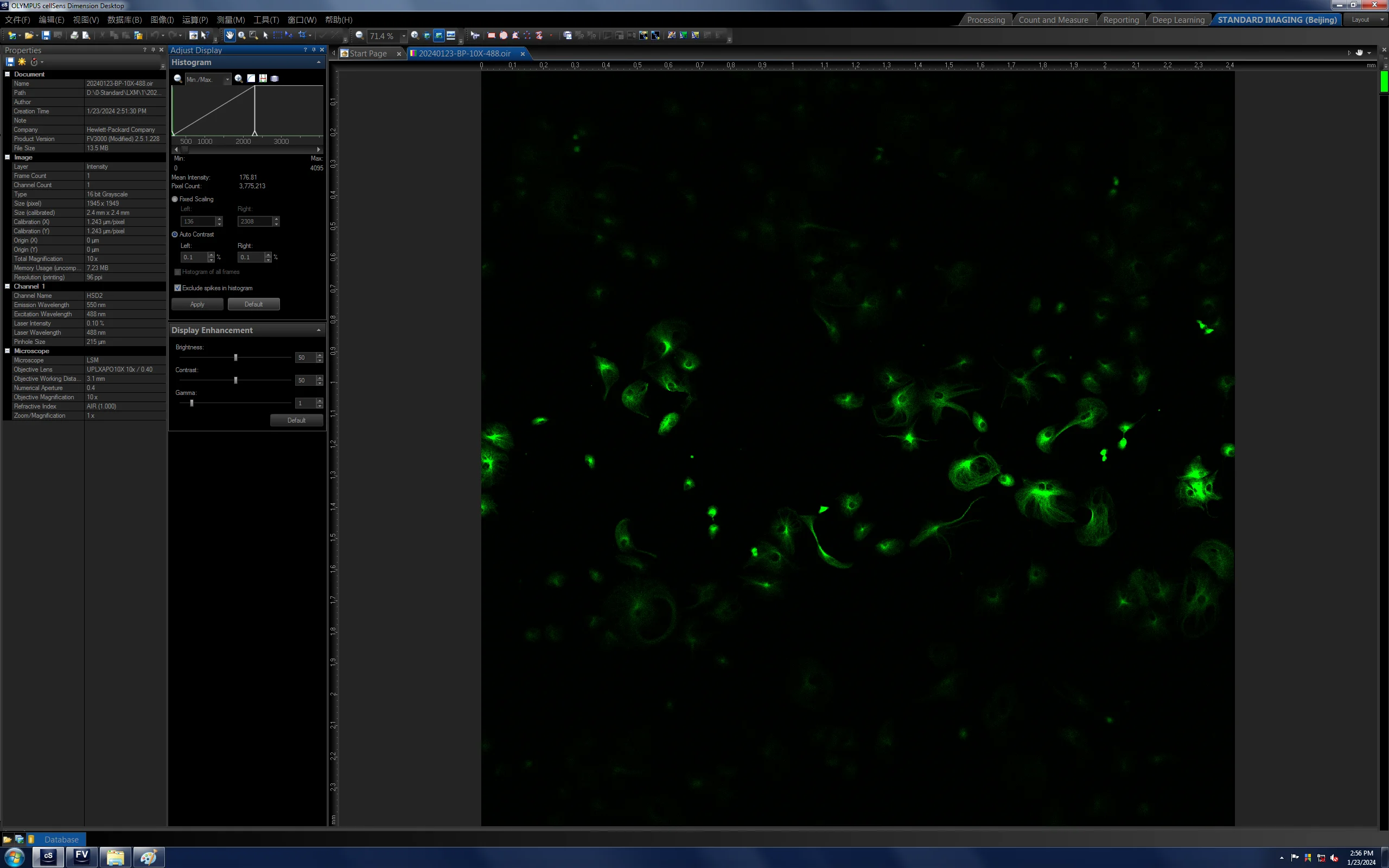Screen dimensions: 1389x868
Task: Click the Brightness slider handle
Action: coord(236,358)
